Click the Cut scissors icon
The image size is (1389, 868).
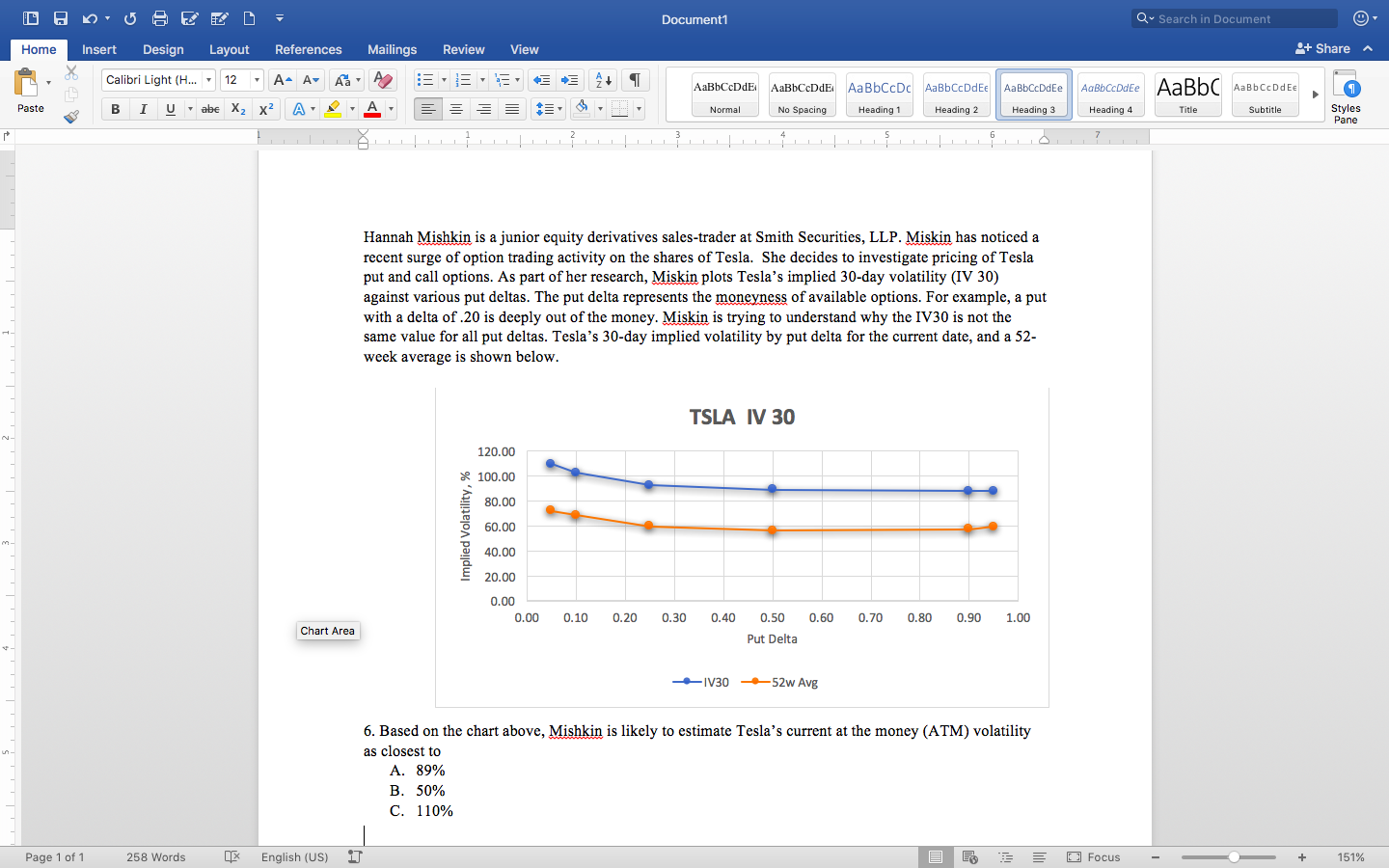click(71, 72)
